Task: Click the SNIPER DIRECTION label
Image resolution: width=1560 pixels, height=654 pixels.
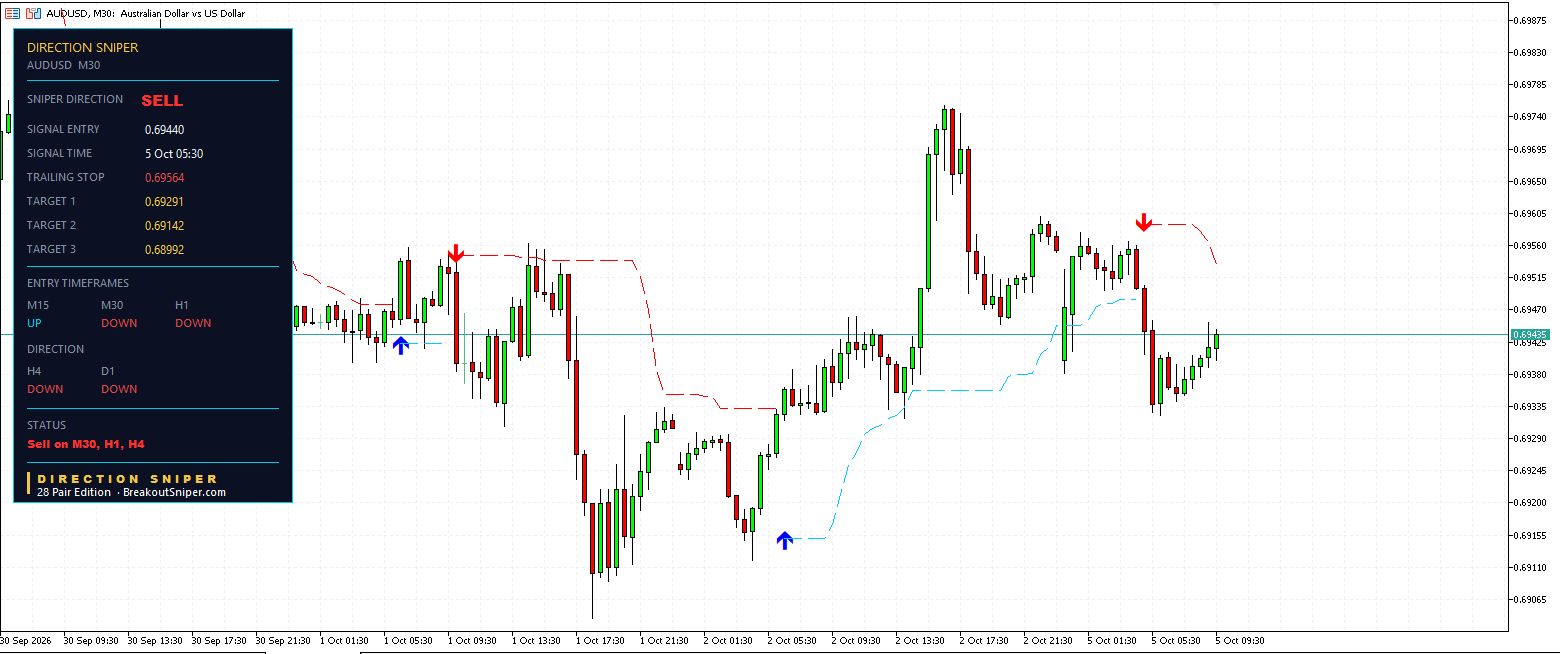Action: pyautogui.click(x=75, y=99)
